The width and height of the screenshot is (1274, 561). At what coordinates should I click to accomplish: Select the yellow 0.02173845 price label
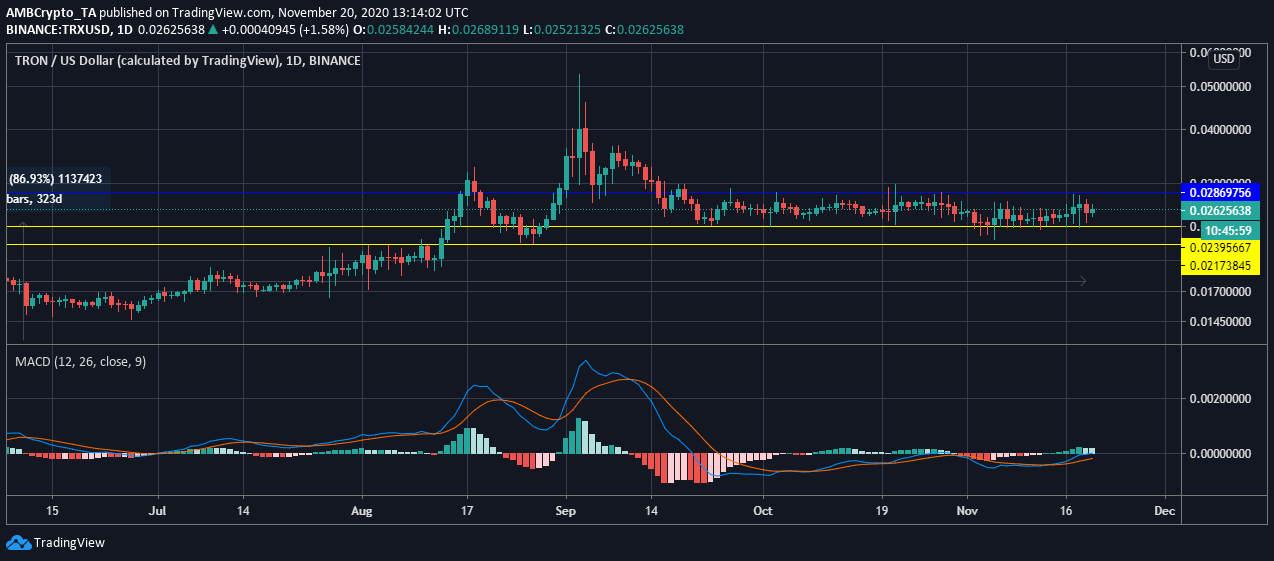click(1215, 265)
